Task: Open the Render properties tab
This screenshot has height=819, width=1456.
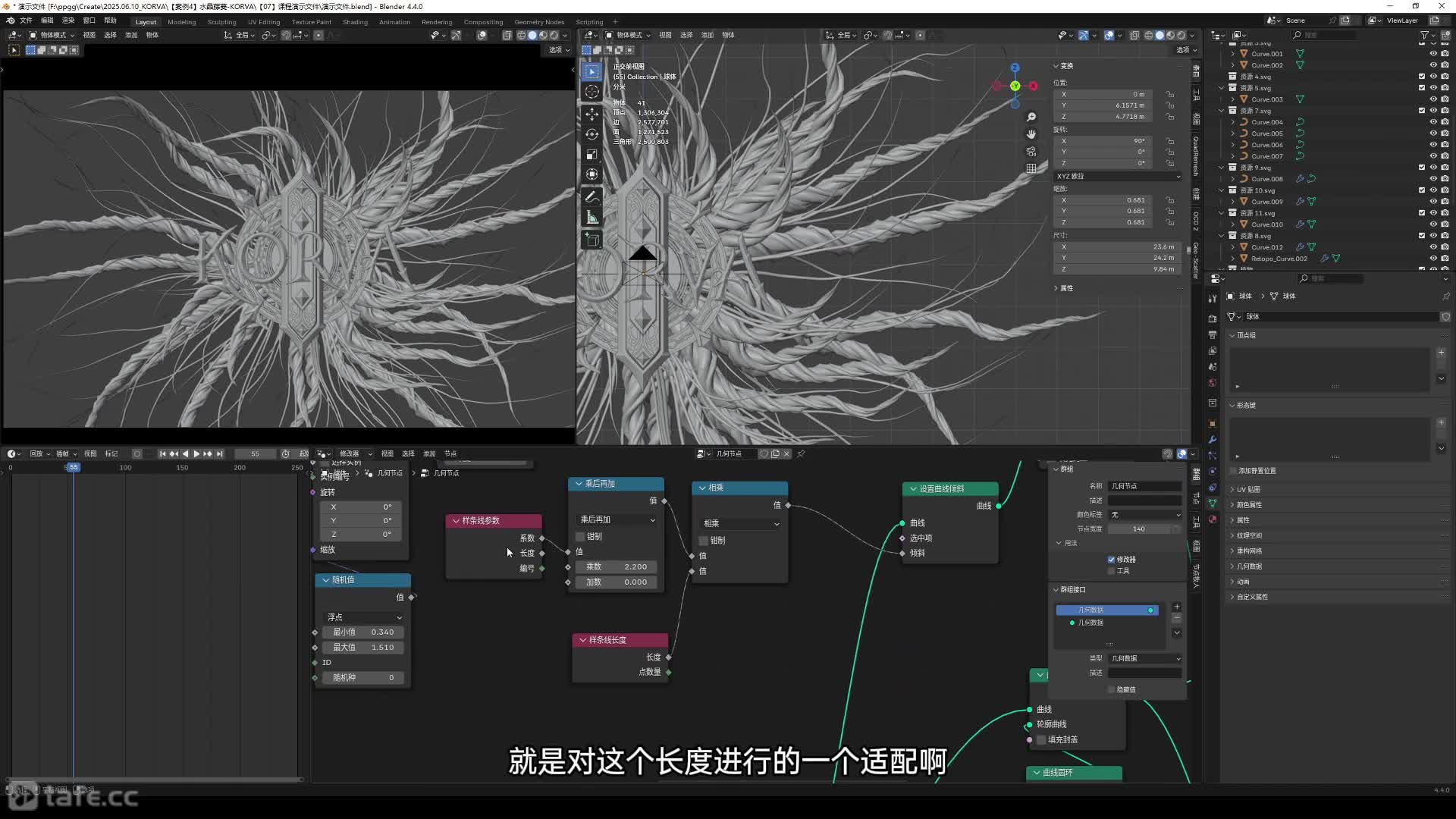Action: click(1212, 318)
